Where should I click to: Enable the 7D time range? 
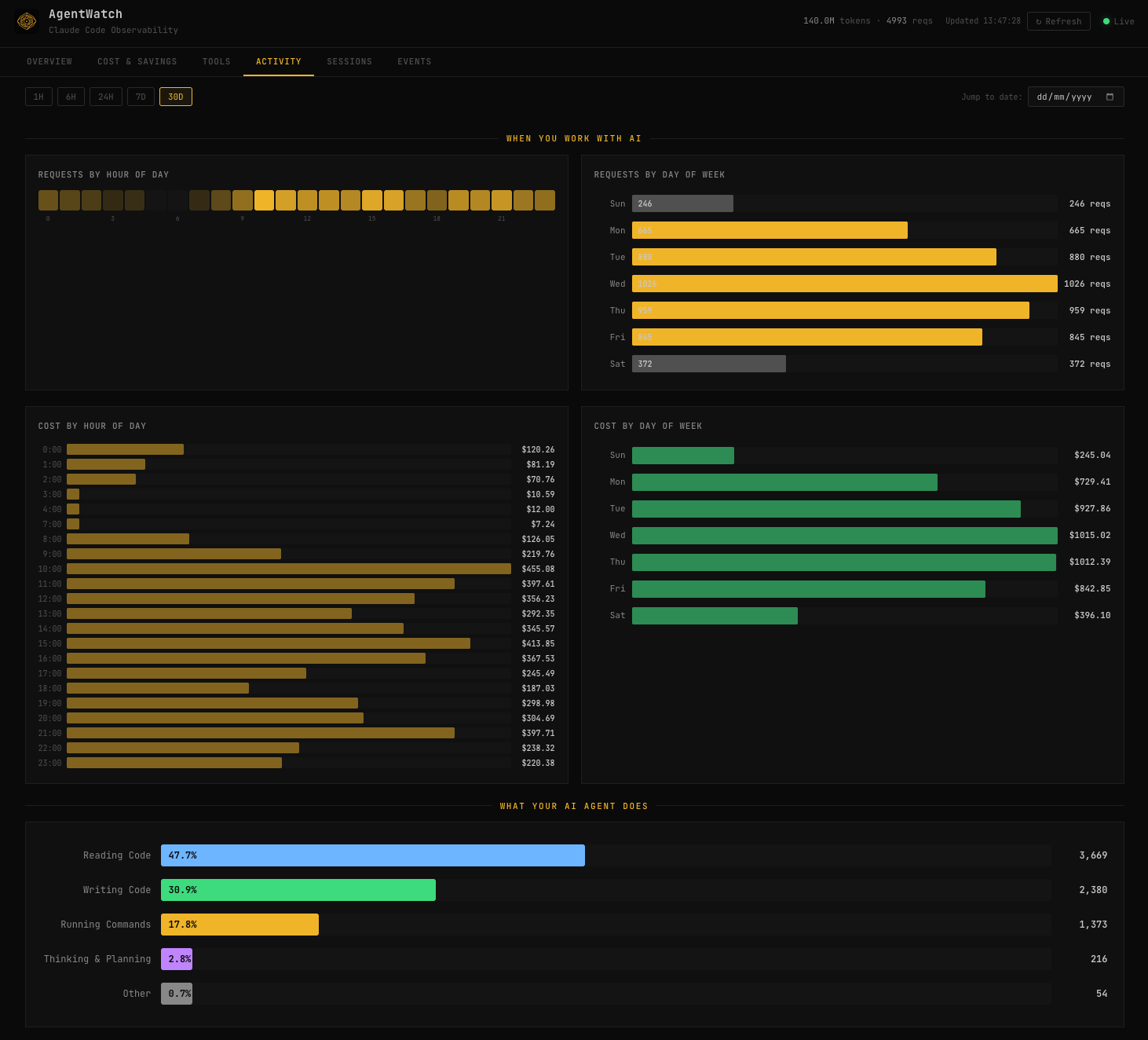(141, 96)
